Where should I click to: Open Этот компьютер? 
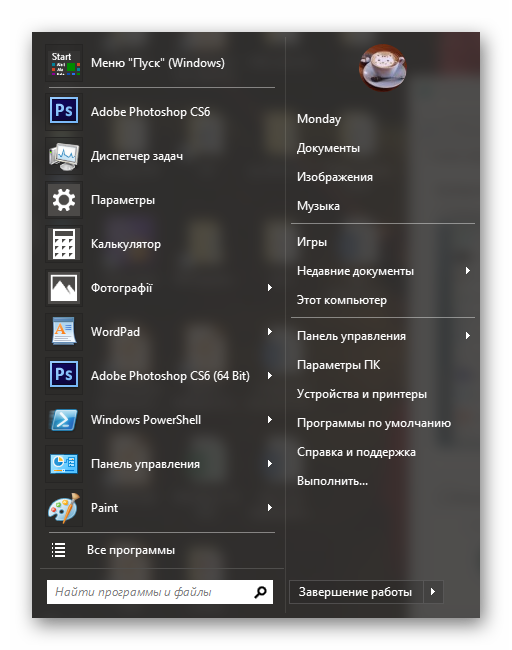(x=342, y=300)
